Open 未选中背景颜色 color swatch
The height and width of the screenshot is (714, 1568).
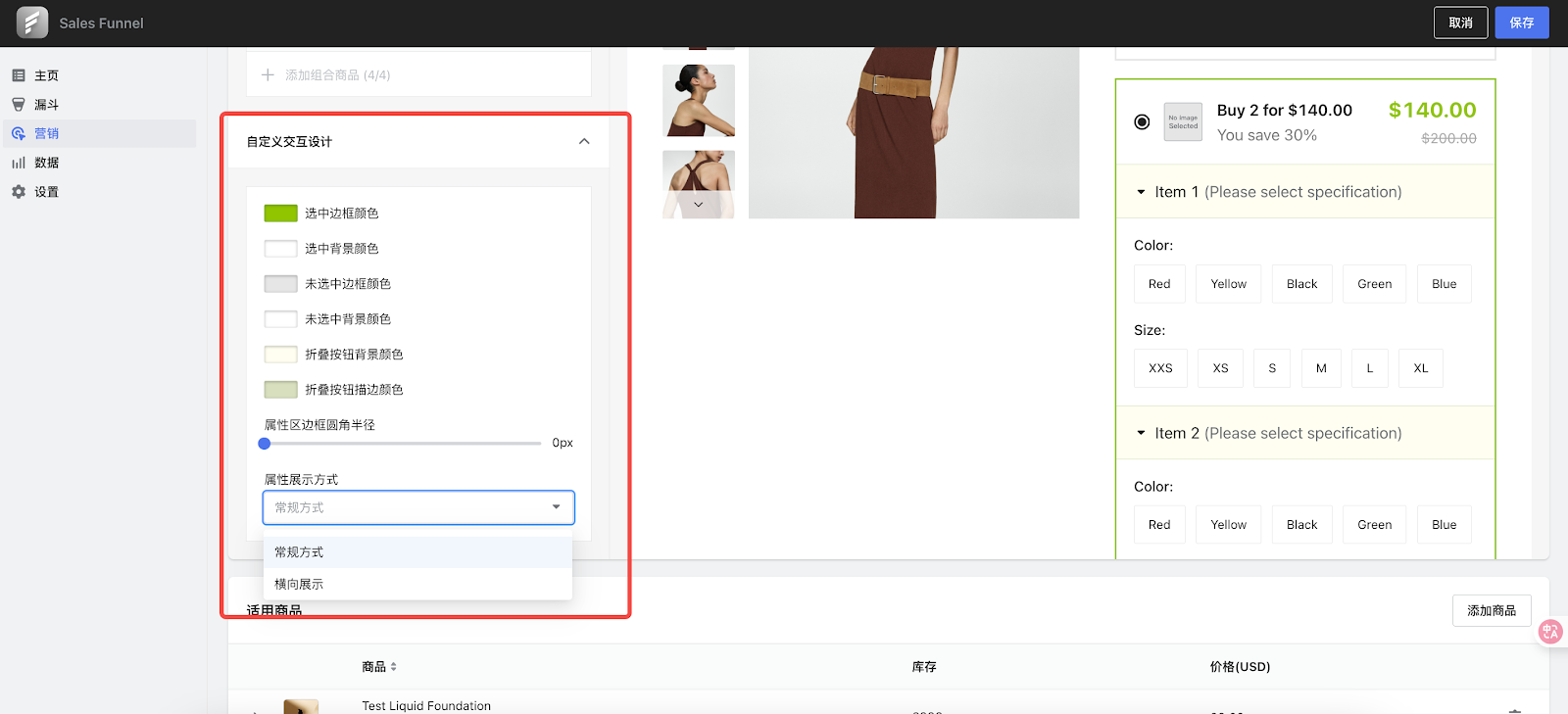281,319
